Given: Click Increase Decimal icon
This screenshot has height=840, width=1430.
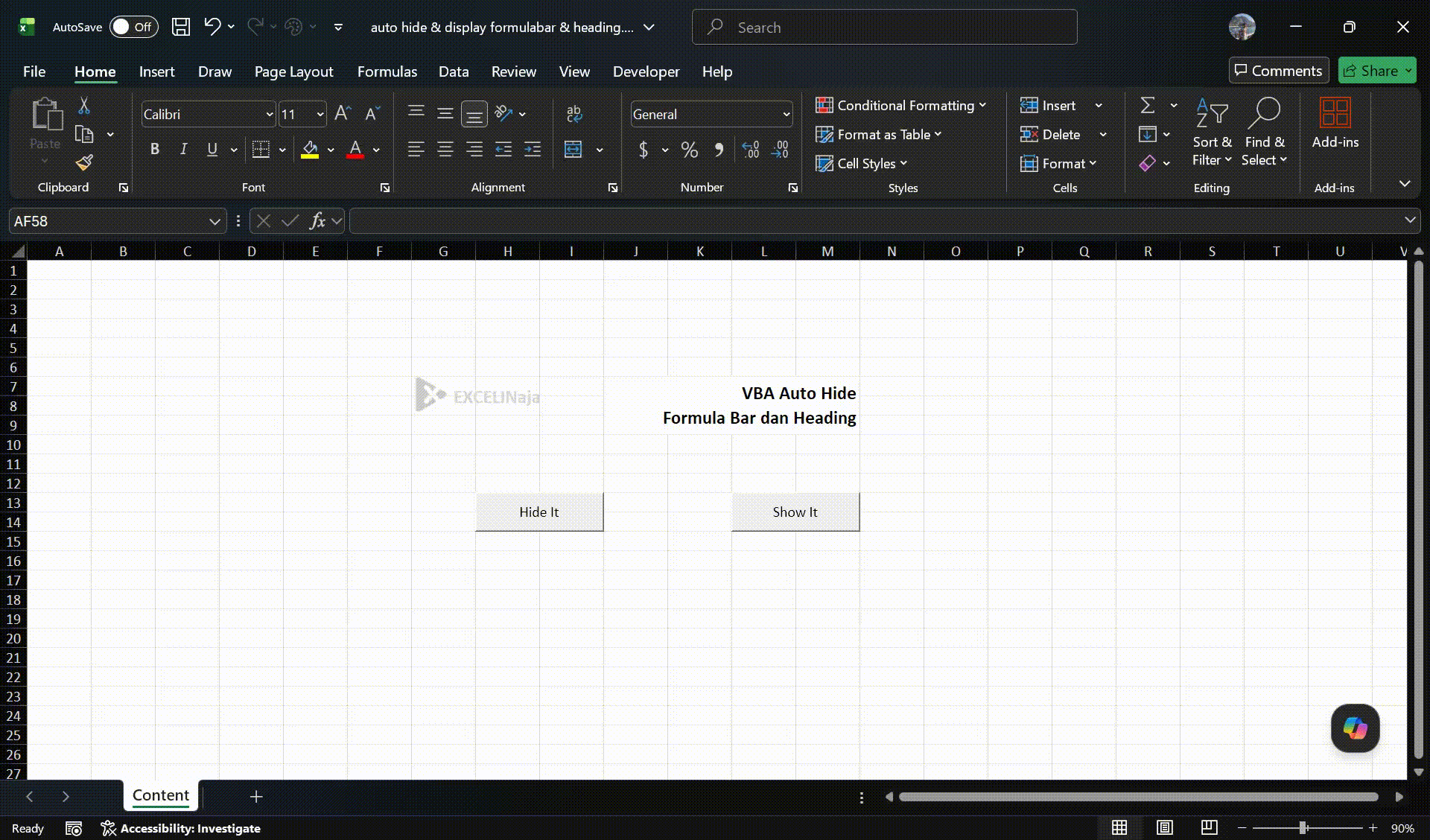Looking at the screenshot, I should point(751,150).
